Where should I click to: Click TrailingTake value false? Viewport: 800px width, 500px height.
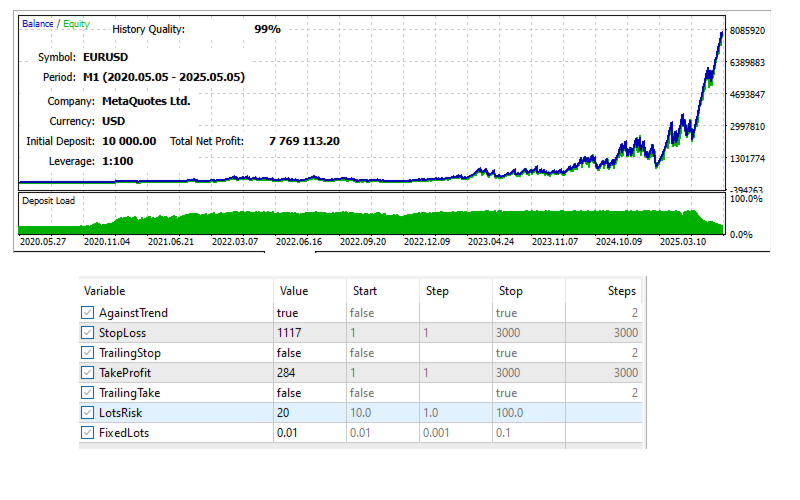pyautogui.click(x=289, y=392)
